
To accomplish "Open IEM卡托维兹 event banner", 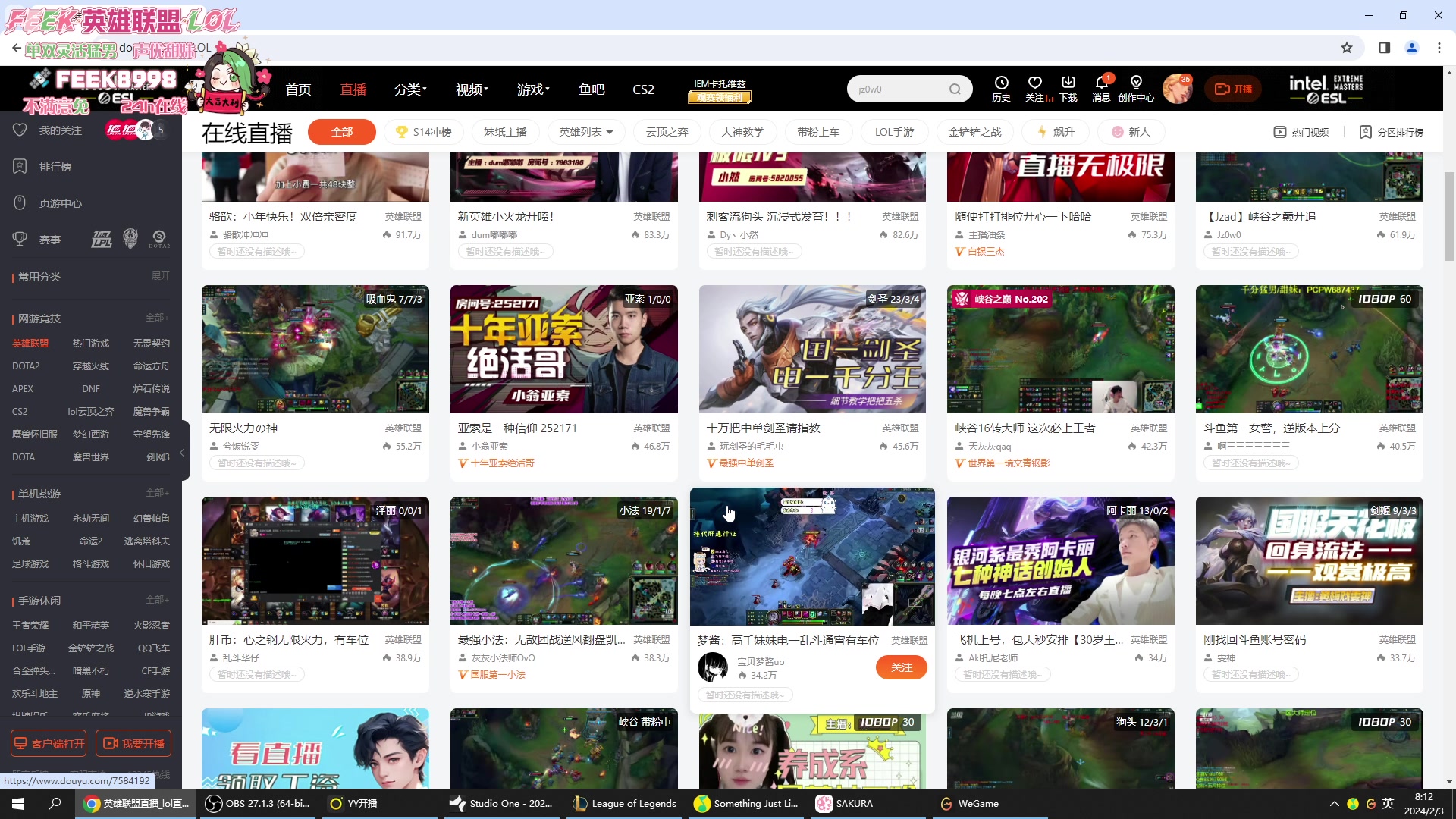I will 720,89.
